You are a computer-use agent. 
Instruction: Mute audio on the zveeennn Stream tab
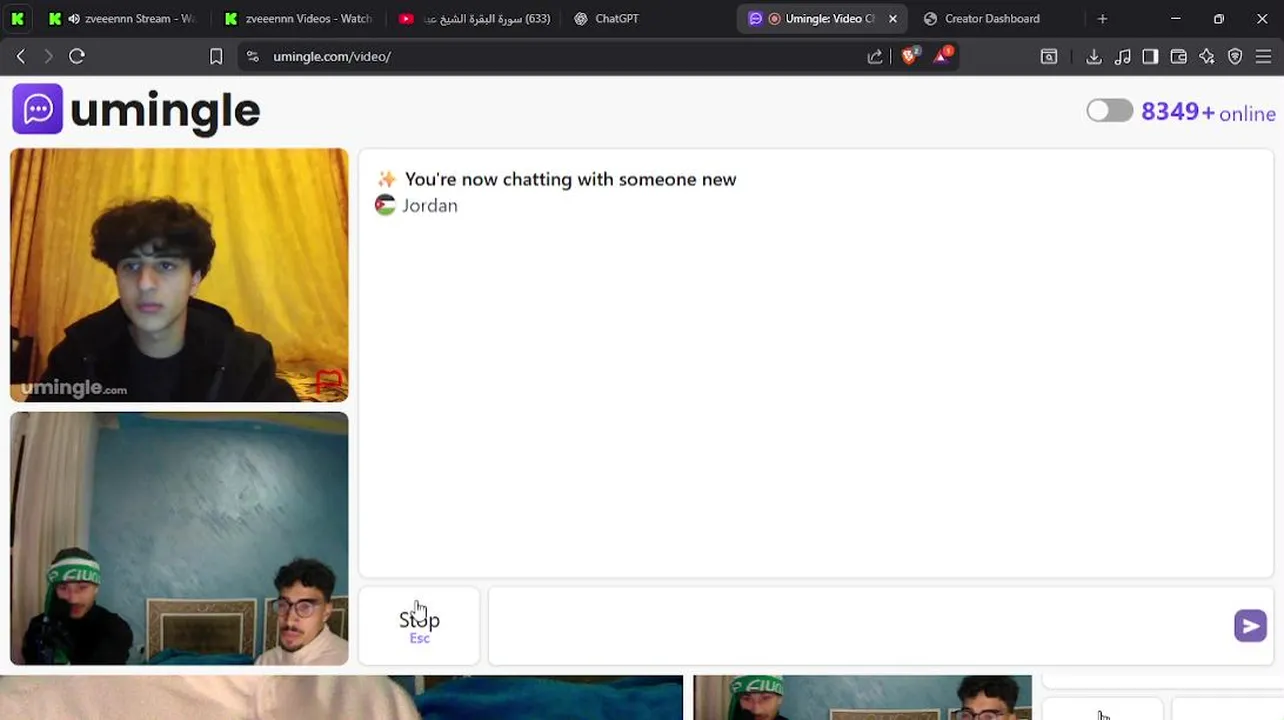(73, 18)
